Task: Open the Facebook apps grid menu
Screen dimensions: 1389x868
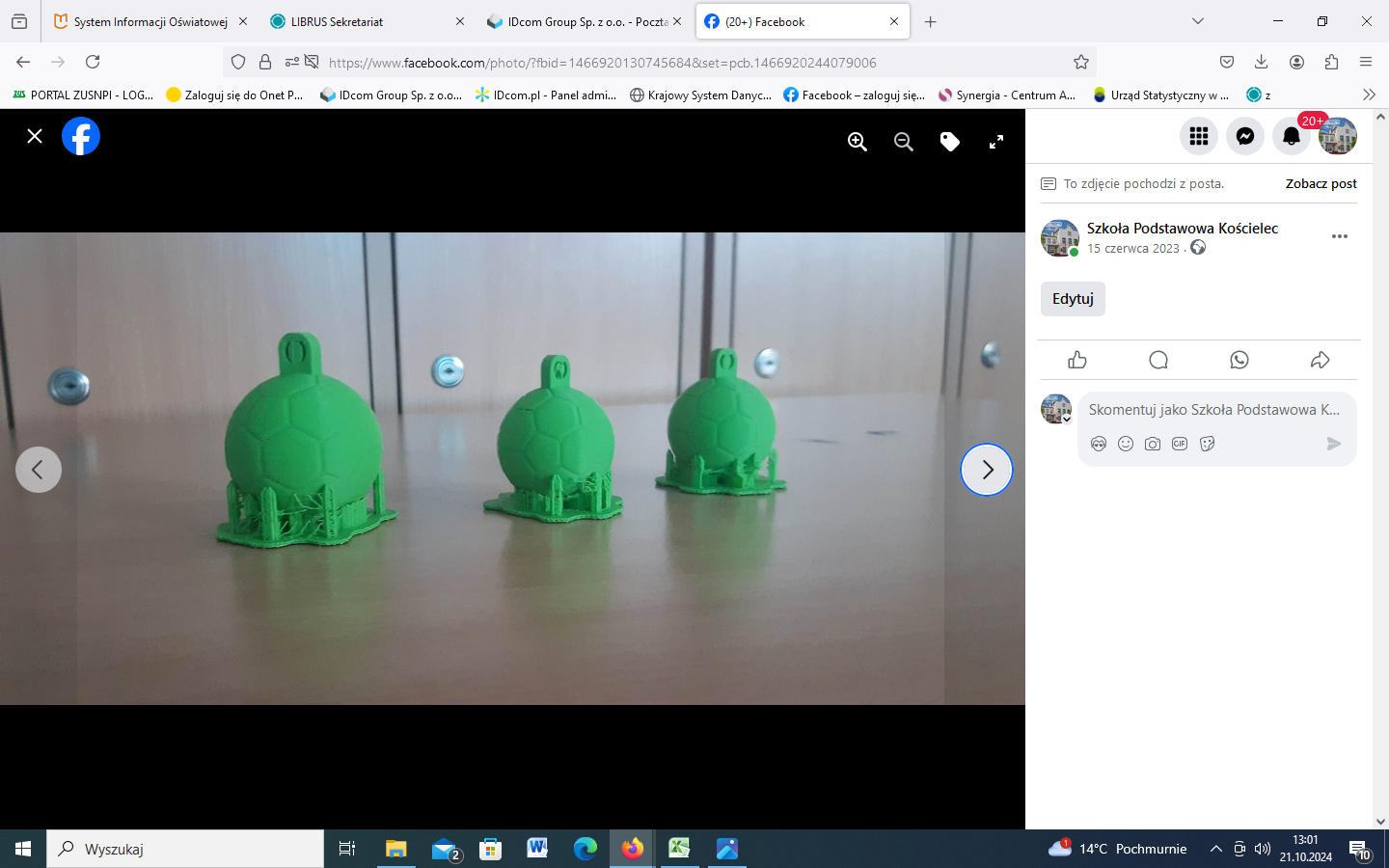Action: [x=1198, y=136]
